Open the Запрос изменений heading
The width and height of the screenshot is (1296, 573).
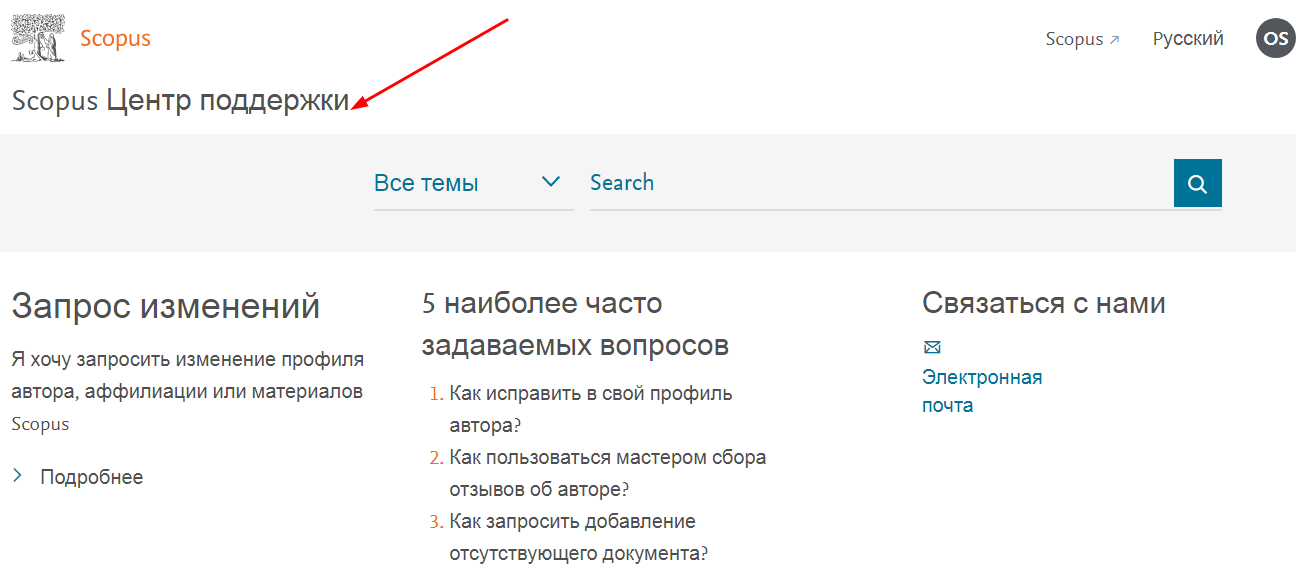166,306
